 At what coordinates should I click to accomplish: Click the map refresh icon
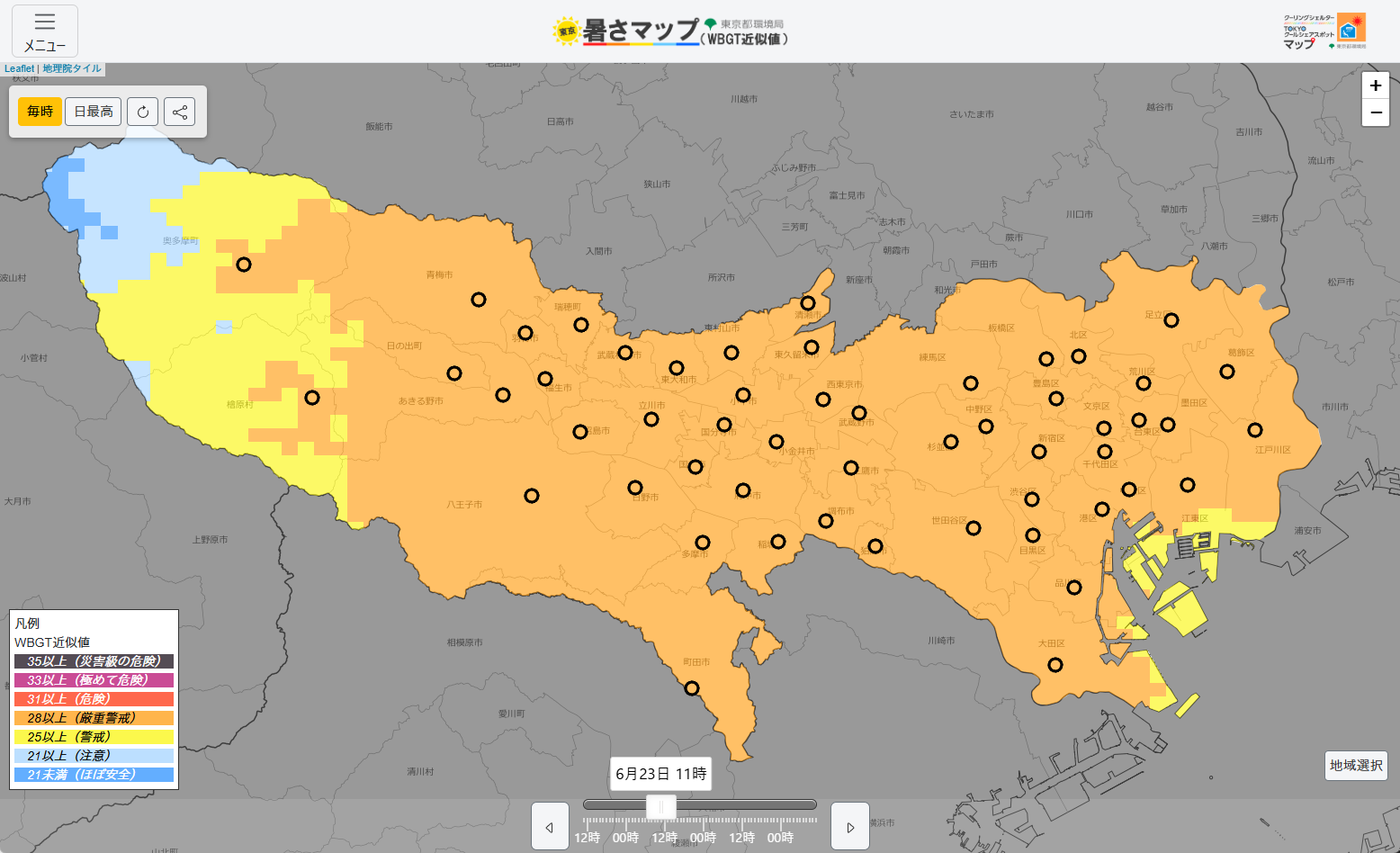pyautogui.click(x=143, y=112)
